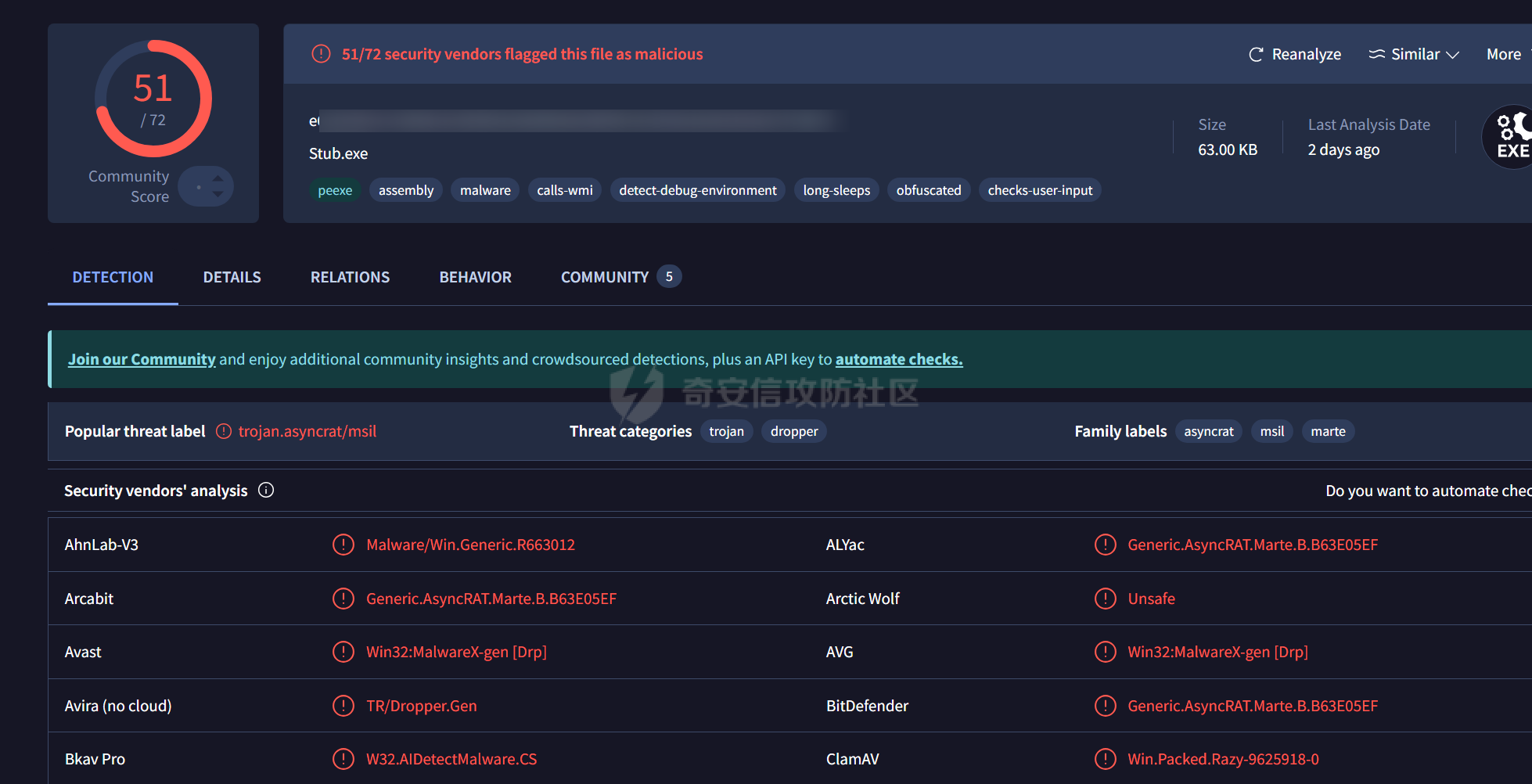
Task: Click the msil family label chip
Action: click(x=1272, y=431)
